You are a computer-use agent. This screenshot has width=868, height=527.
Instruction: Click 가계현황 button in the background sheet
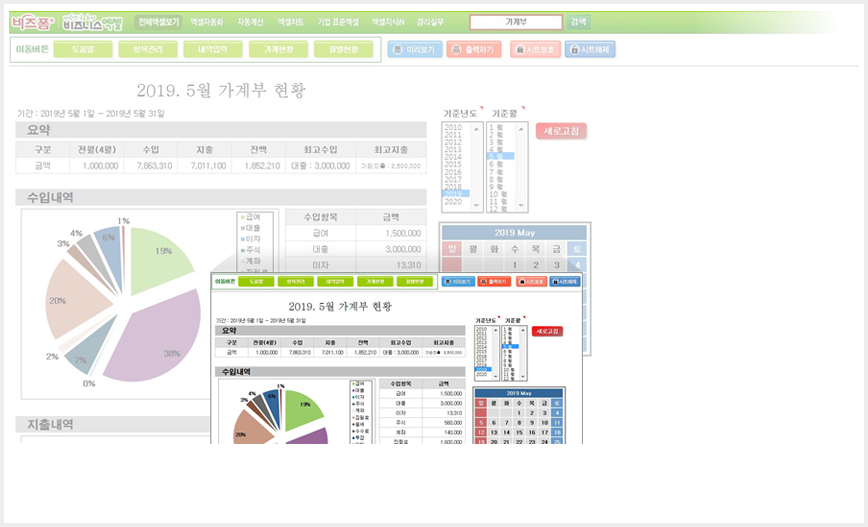pyautogui.click(x=278, y=49)
